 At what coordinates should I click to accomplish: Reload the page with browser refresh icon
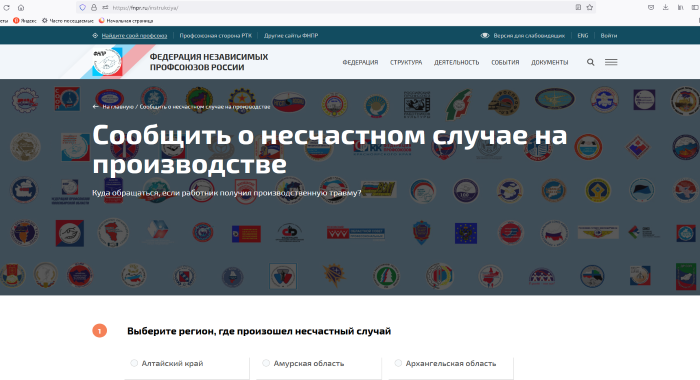click(6, 8)
